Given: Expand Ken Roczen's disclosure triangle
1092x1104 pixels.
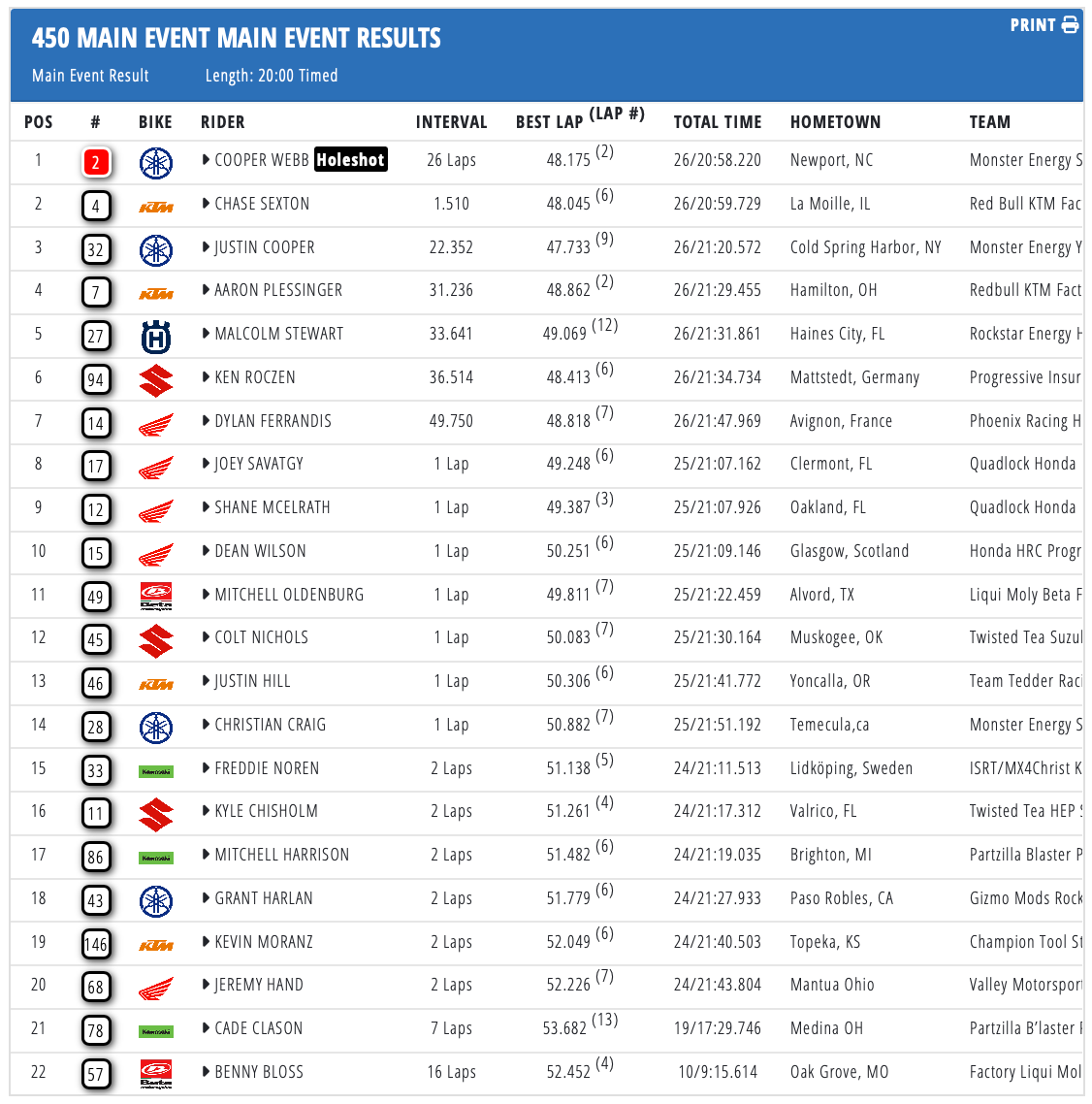Looking at the screenshot, I should (206, 377).
